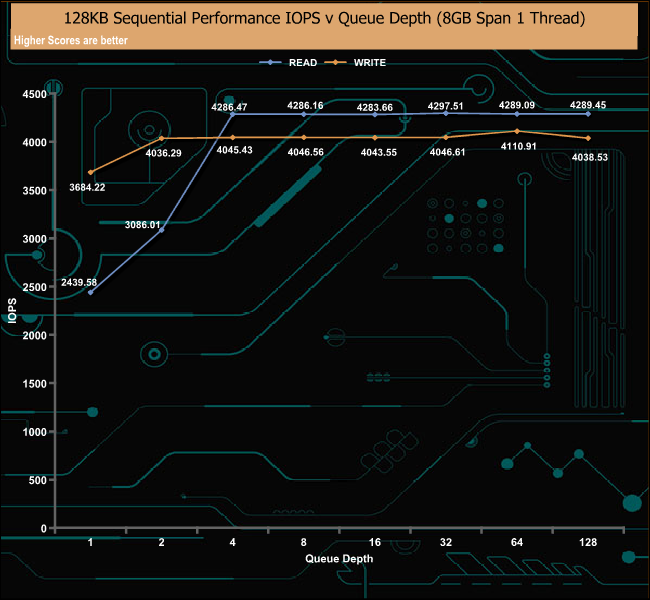Click the x-axis label 4
650x600 pixels.
[x=233, y=542]
